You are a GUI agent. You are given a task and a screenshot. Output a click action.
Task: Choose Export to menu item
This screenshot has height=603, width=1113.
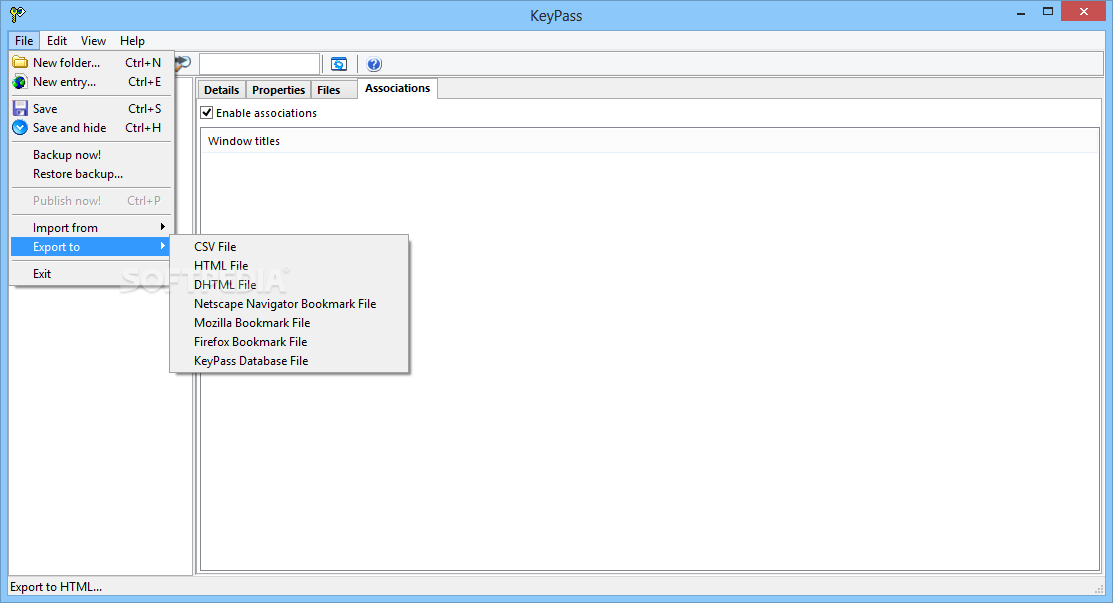tap(92, 247)
